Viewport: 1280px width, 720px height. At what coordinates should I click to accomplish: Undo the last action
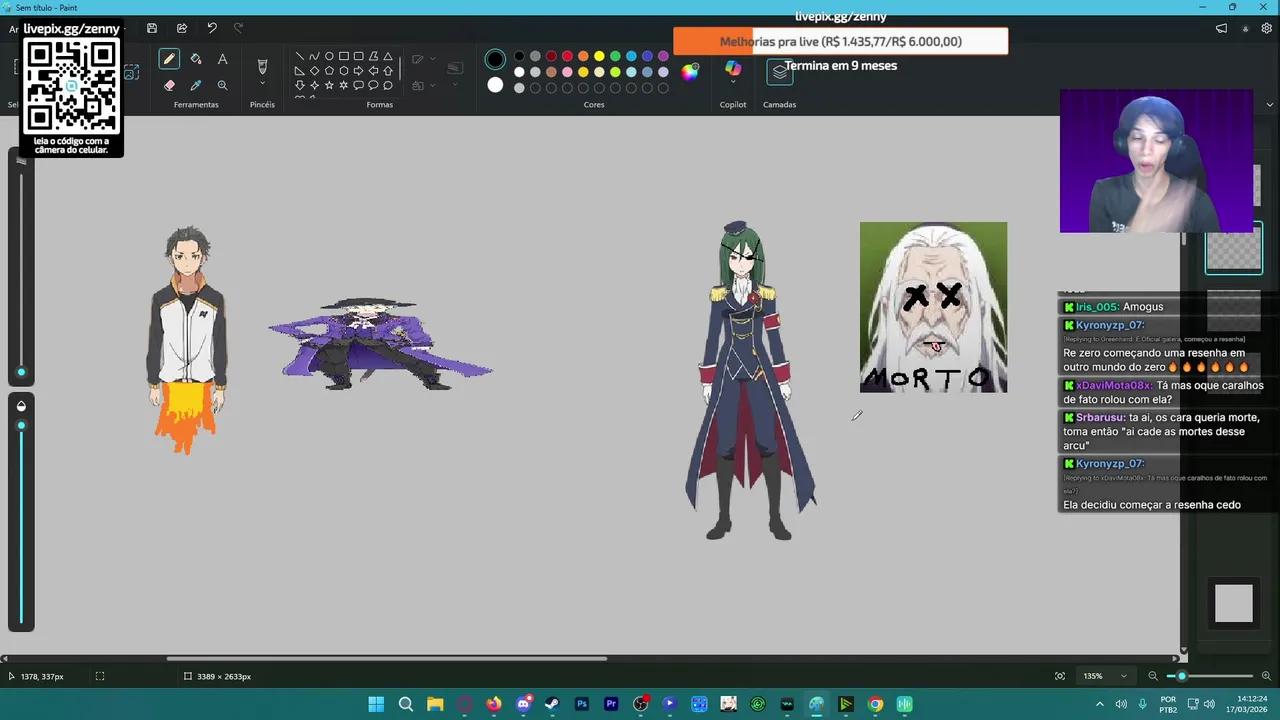211,28
